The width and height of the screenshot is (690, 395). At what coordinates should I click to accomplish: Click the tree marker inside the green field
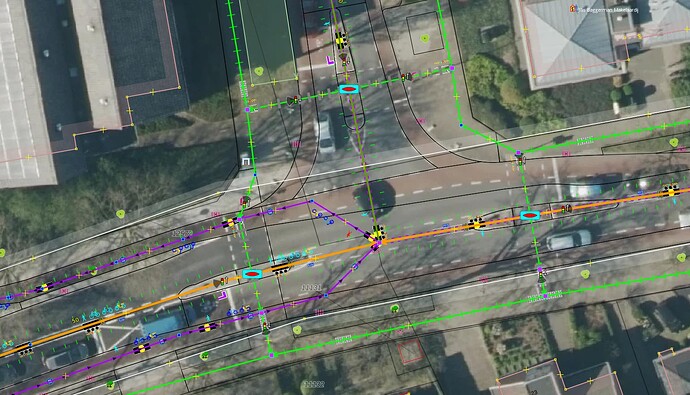click(x=259, y=71)
